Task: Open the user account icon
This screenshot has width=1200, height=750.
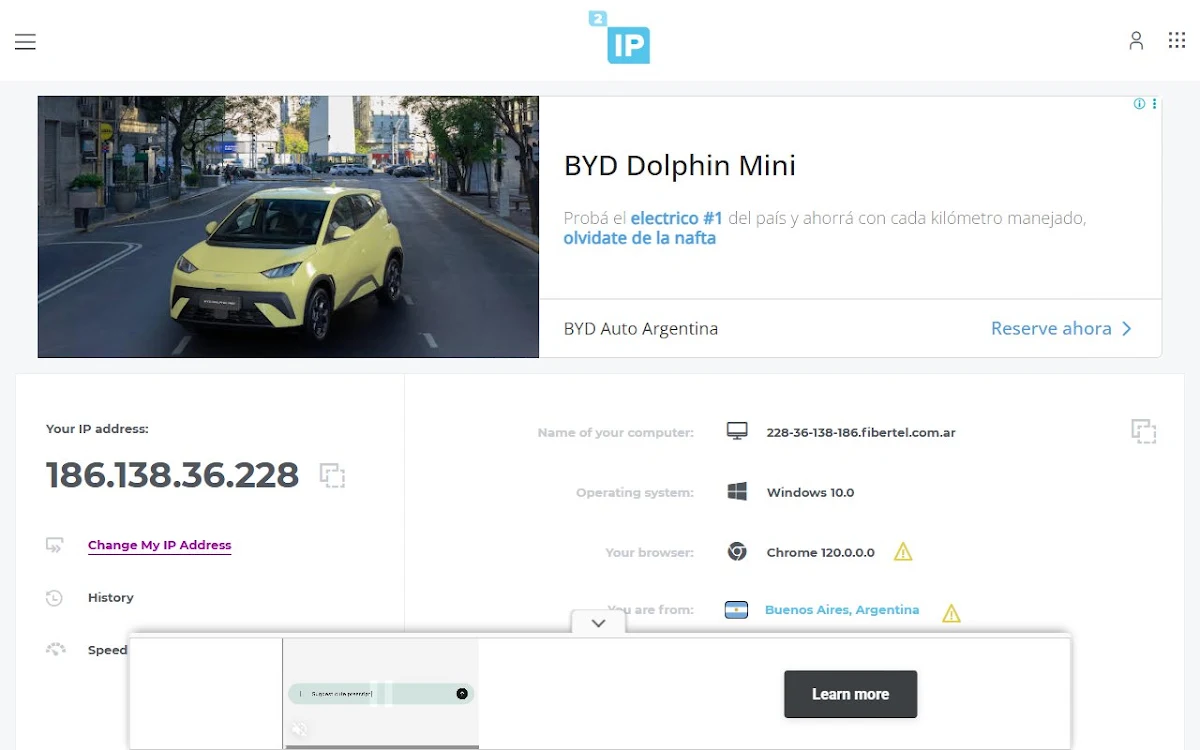Action: [1136, 41]
